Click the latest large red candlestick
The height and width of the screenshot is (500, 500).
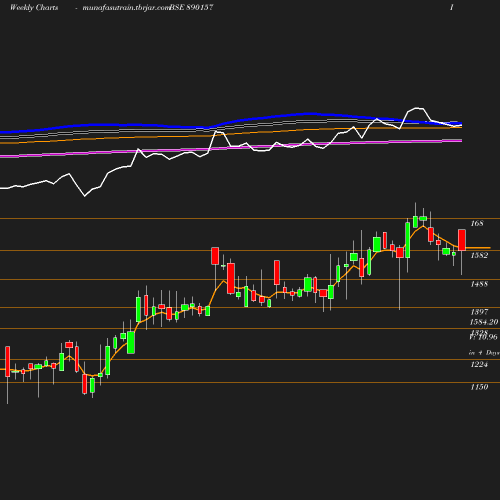coord(462,240)
